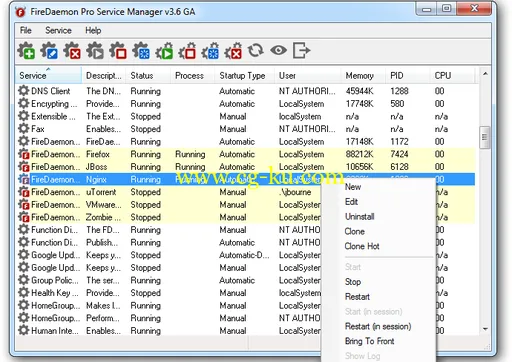Click the circular arrows refresh icon
The height and width of the screenshot is (362, 512).
click(x=256, y=51)
